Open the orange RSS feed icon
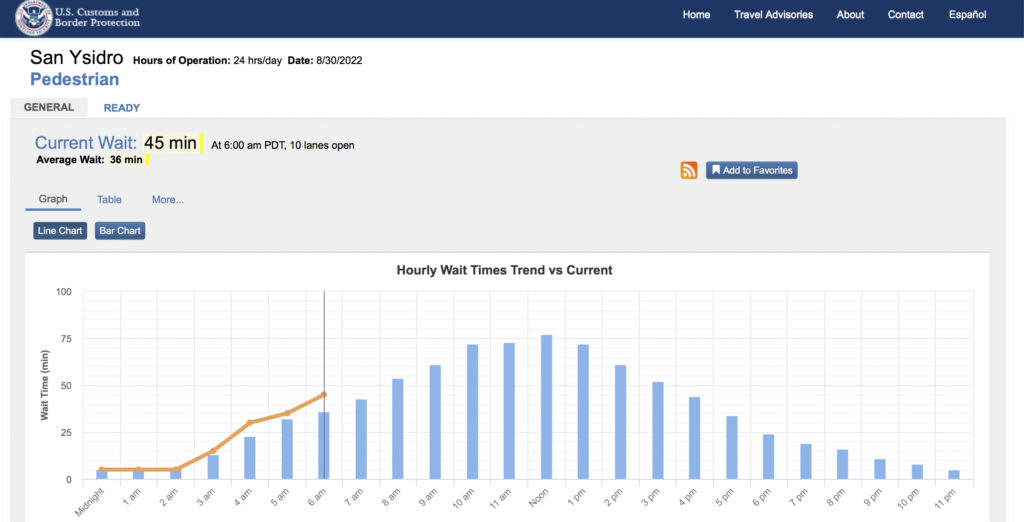The width and height of the screenshot is (1024, 522). [x=689, y=170]
